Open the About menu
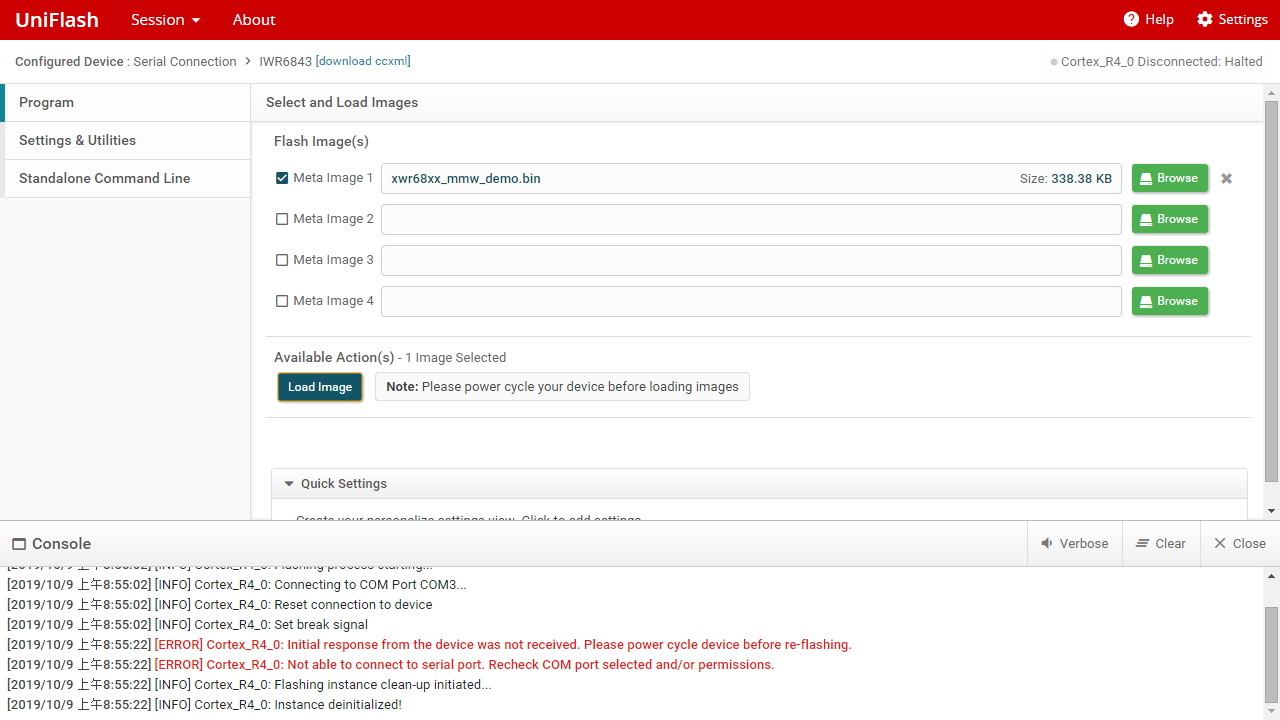 click(x=254, y=19)
